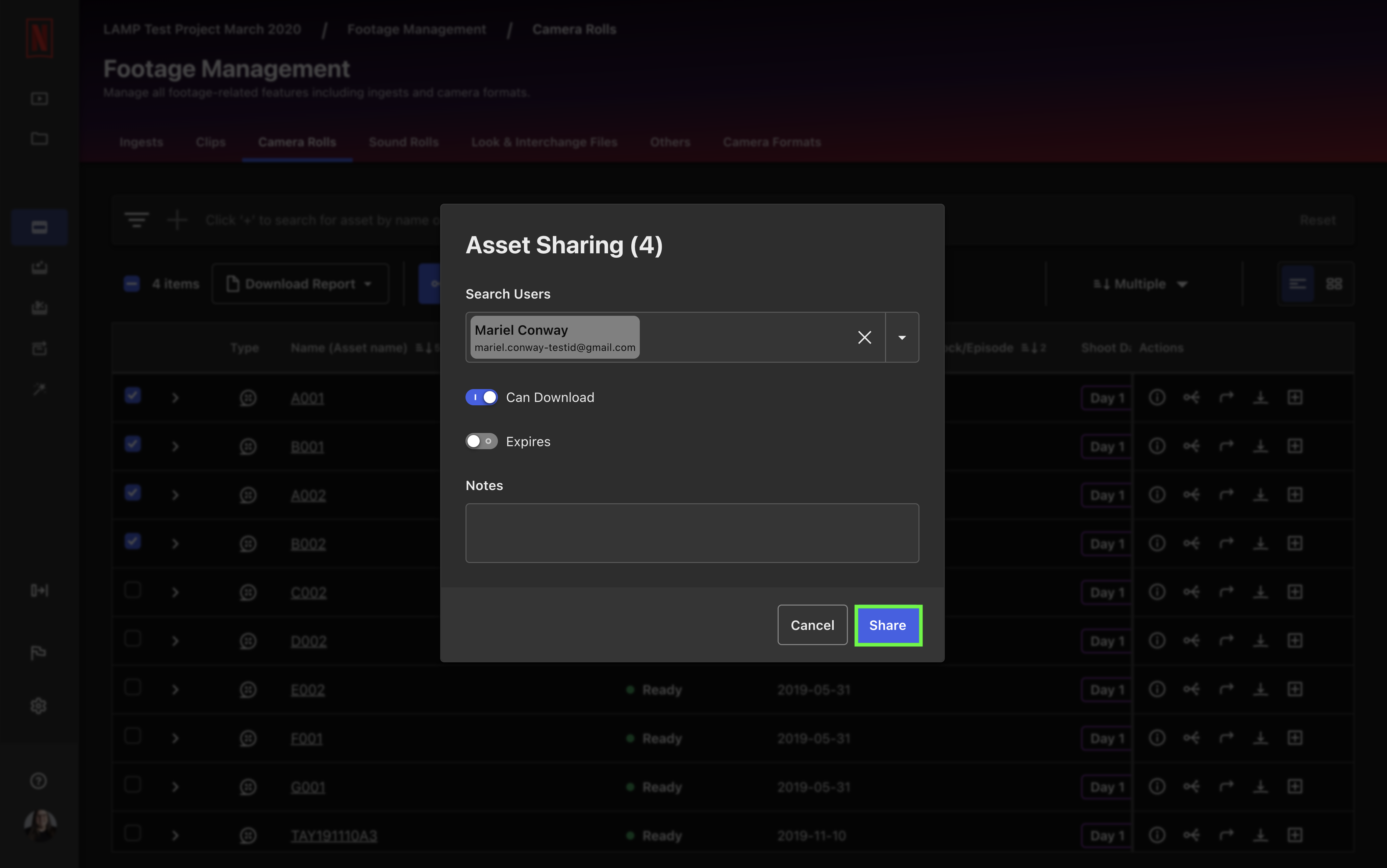Click the Cancel button

coord(812,625)
